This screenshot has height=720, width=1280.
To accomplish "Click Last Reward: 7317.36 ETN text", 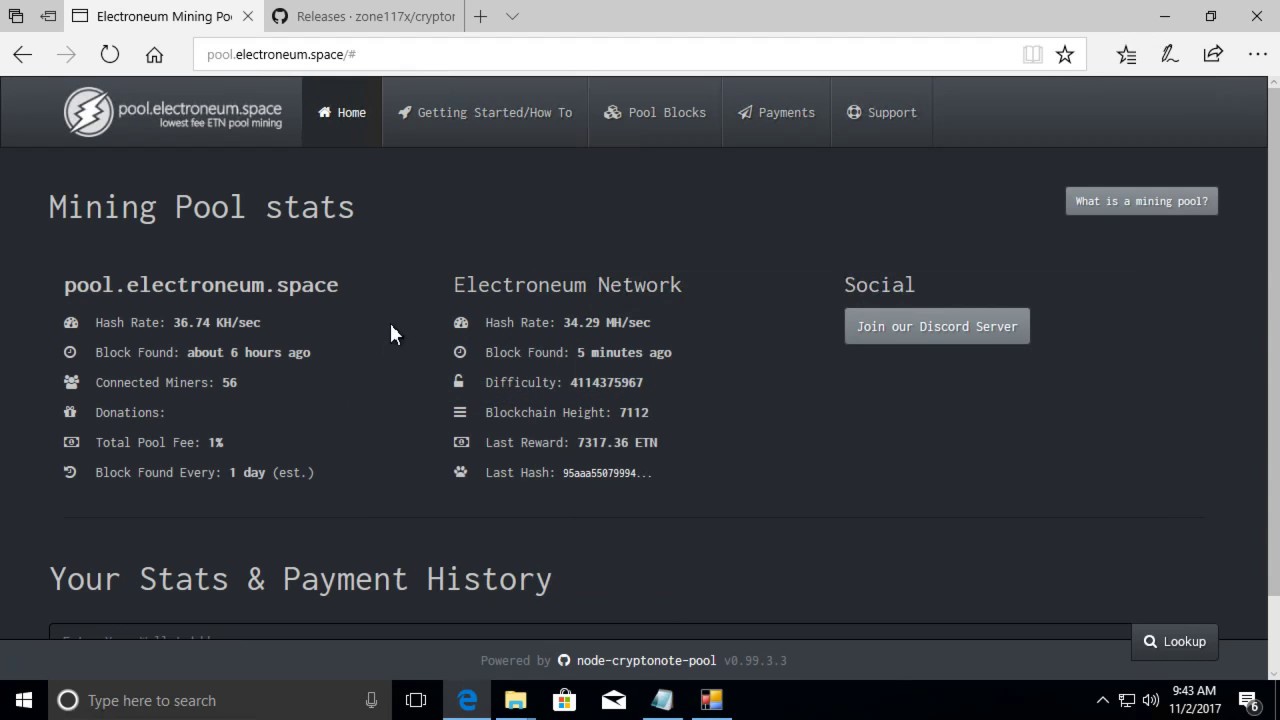I will click(571, 442).
